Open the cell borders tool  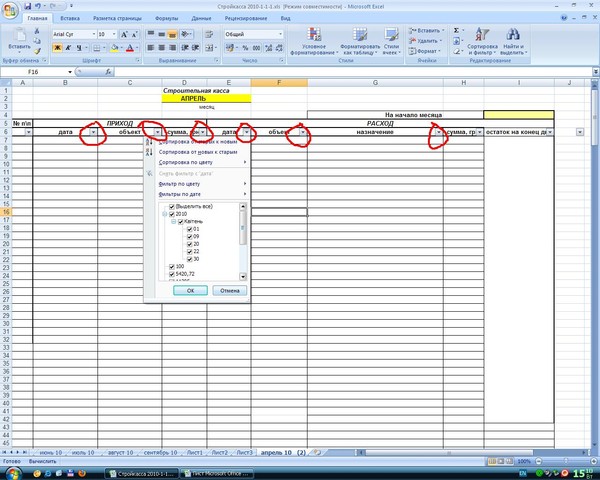click(x=97, y=48)
